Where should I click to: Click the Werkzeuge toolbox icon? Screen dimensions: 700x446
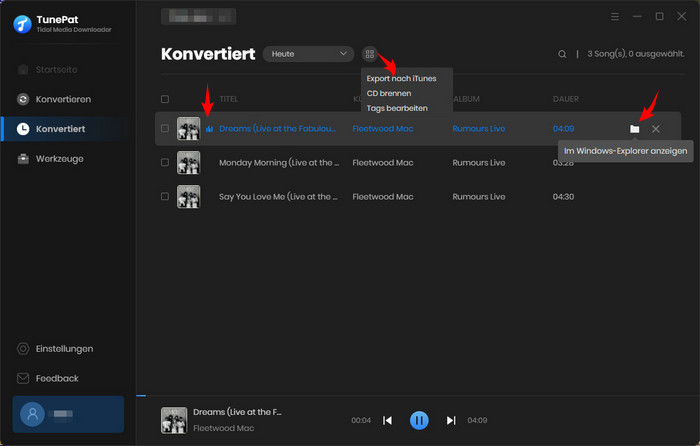[23, 159]
